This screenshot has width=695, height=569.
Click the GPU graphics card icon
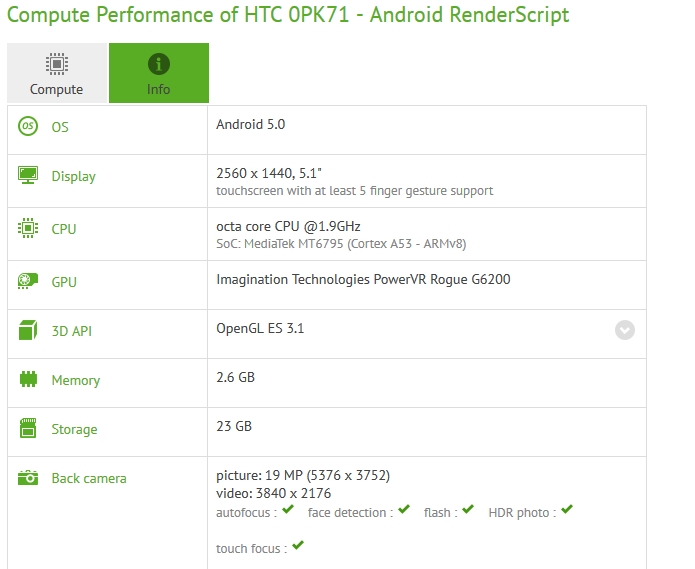tap(28, 282)
